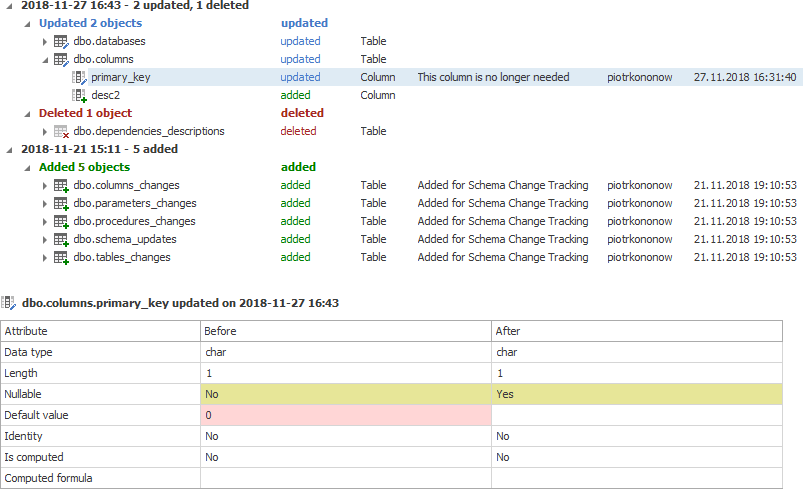Collapse the 2018-11-21 15:11 update group
803x489 pixels.
[x=9, y=149]
